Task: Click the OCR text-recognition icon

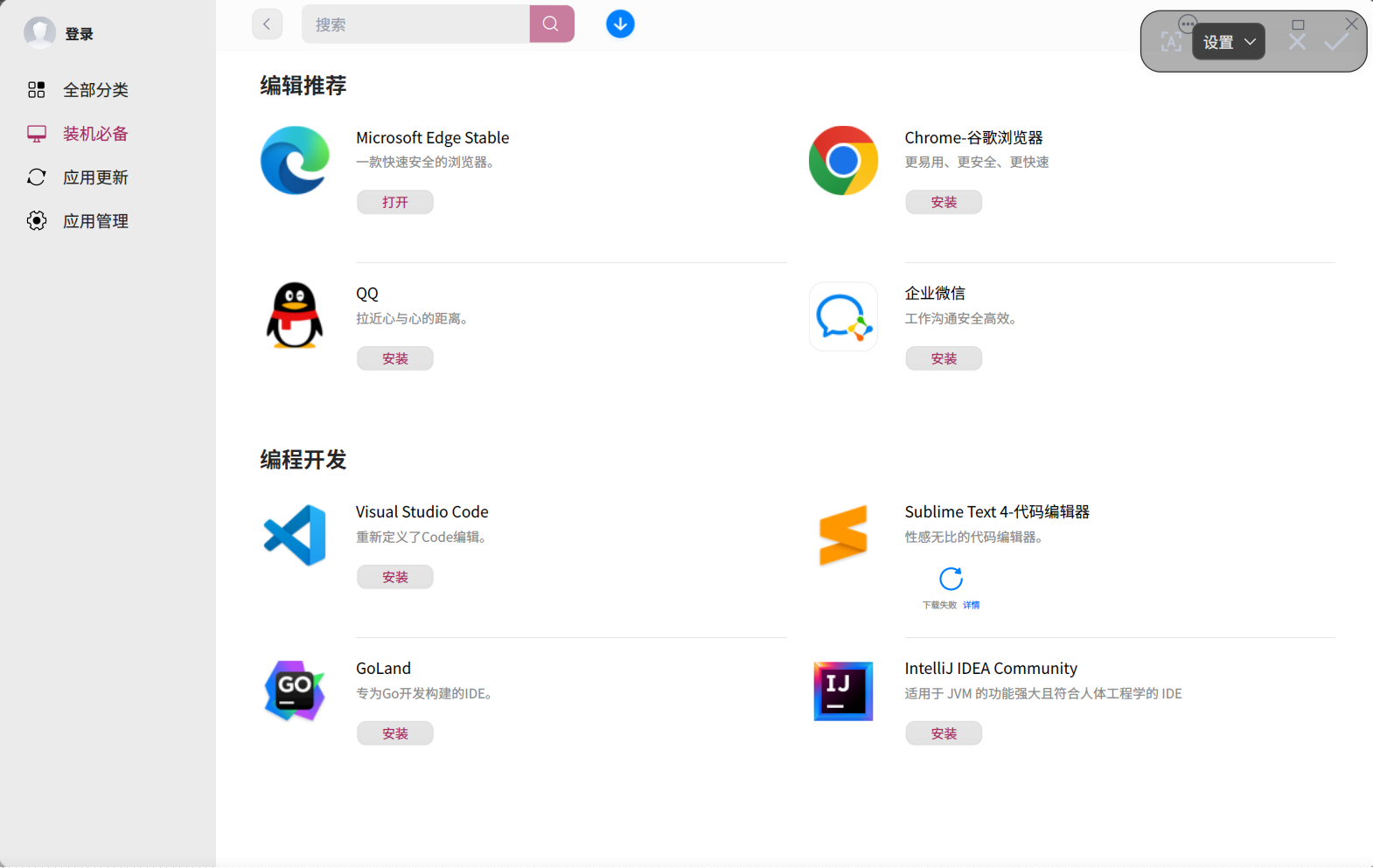Action: (1171, 42)
